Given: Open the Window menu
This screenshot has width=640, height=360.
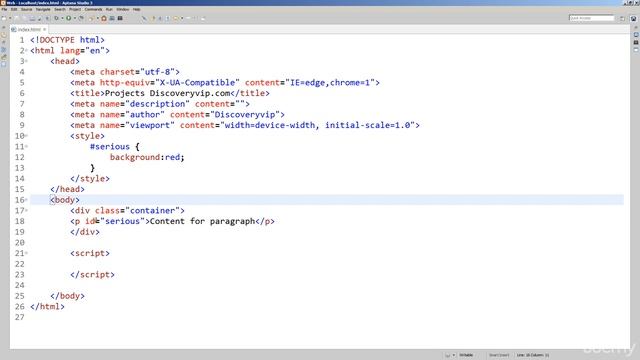Looking at the screenshot, I should click(123, 9).
